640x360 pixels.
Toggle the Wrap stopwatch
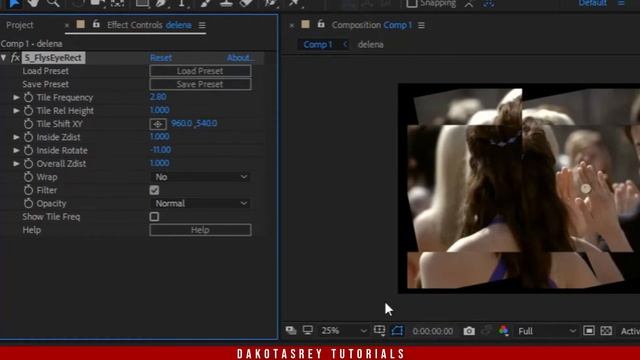28,177
